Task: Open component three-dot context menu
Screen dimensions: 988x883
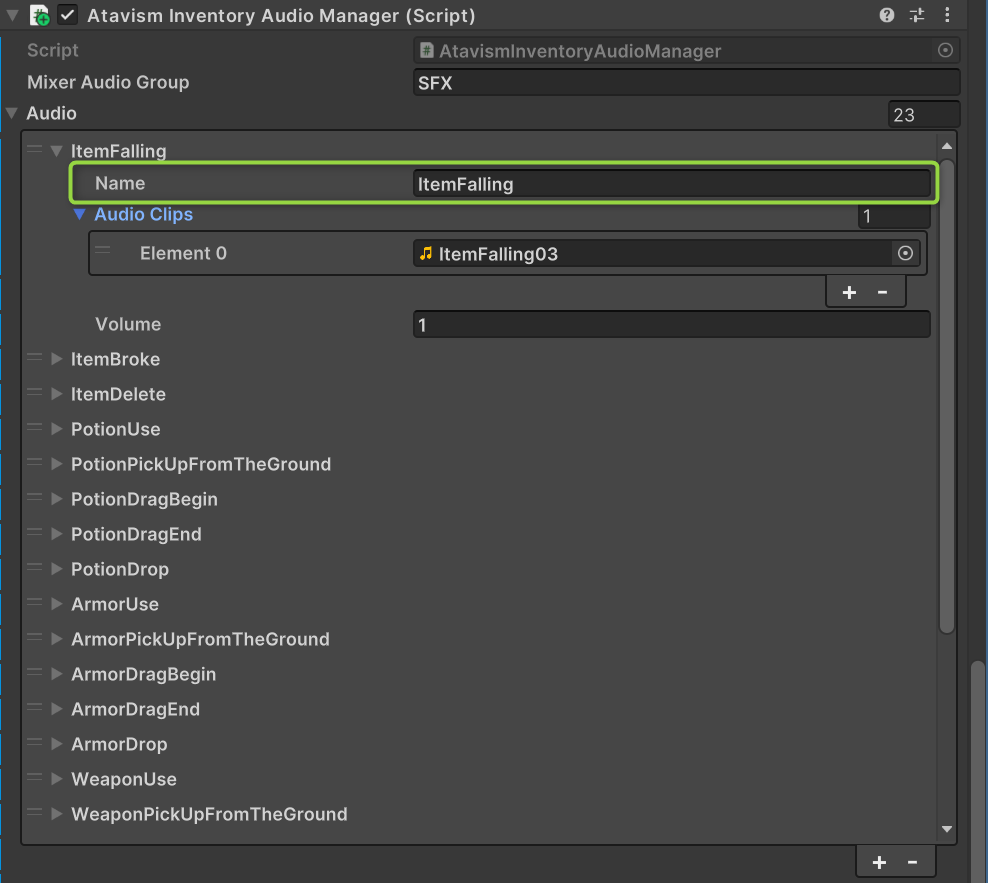Action: click(947, 15)
